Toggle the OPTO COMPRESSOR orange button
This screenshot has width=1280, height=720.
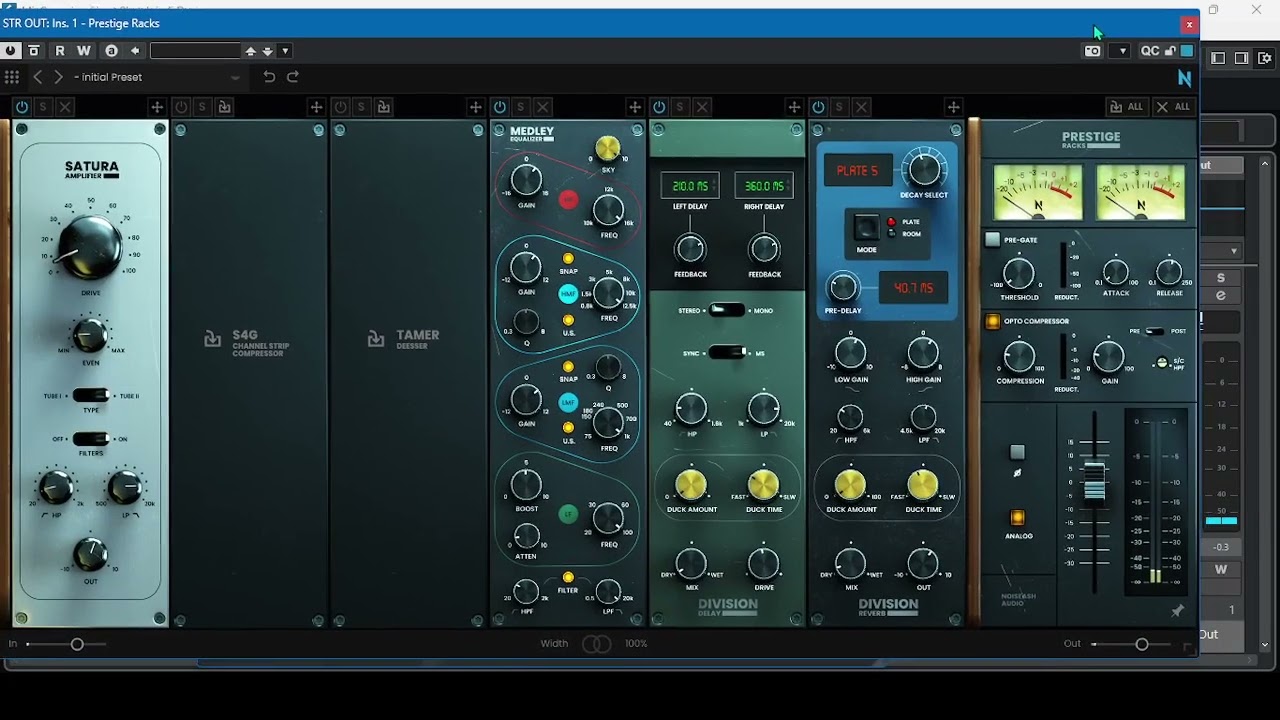coord(992,322)
